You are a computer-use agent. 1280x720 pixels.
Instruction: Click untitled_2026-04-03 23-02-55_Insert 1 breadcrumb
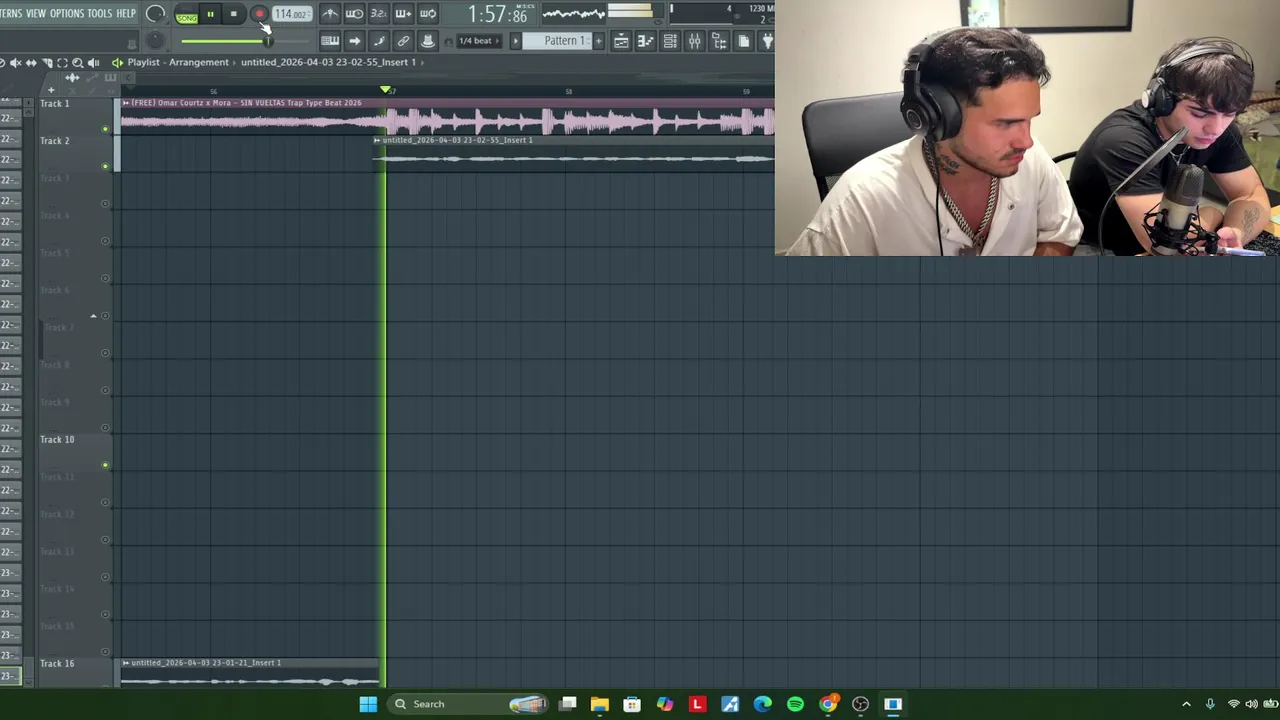pos(328,62)
